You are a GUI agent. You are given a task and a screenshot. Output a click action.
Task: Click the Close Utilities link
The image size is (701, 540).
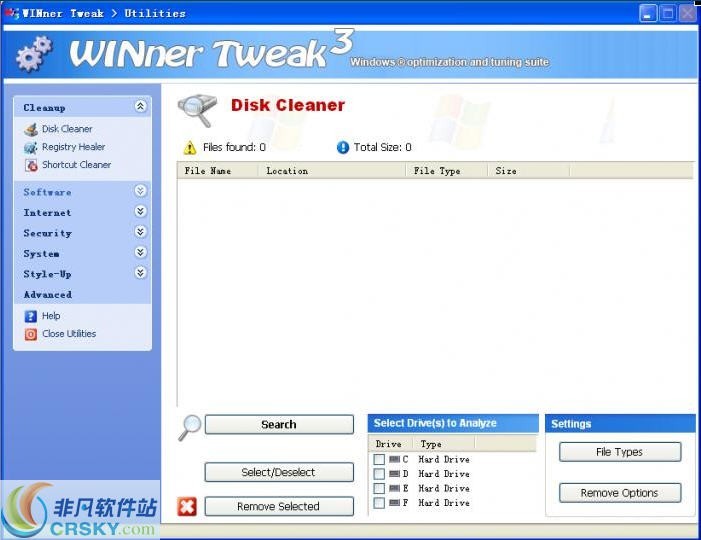tap(69, 334)
